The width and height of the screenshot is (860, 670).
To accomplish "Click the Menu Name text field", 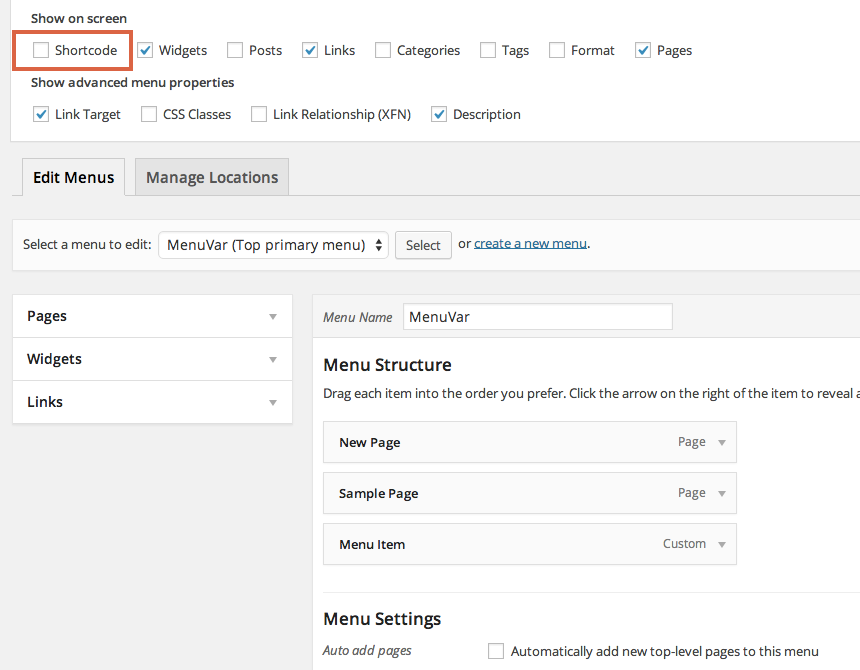I will (x=537, y=317).
